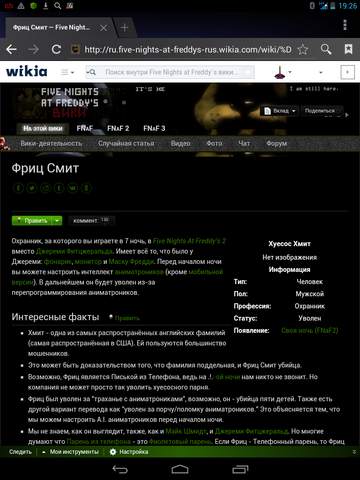Click the Поделиться share button

coord(322,111)
